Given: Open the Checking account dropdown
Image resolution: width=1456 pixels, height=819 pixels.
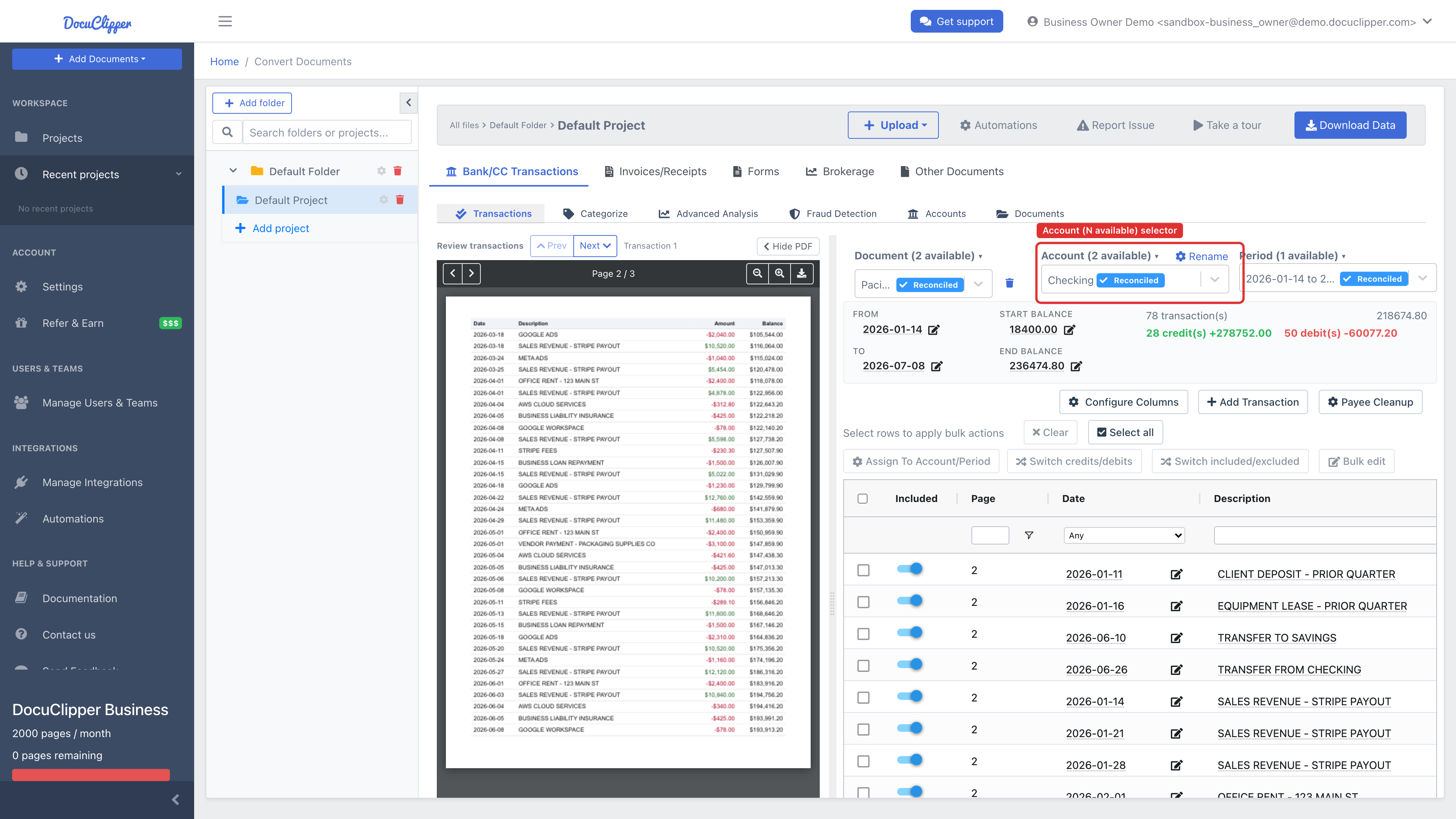Looking at the screenshot, I should (x=1134, y=280).
